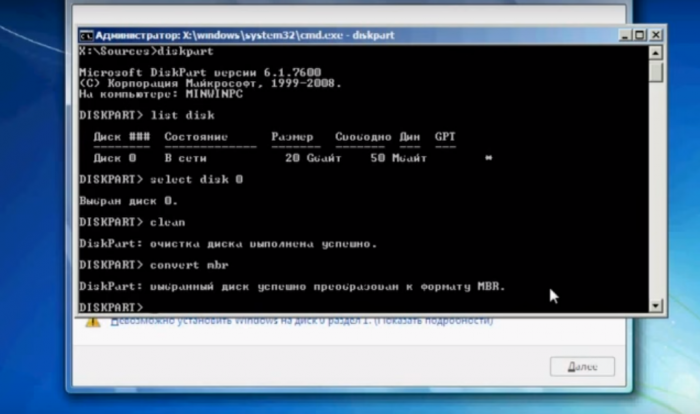Viewport: 700px width, 414px height.
Task: Click the yellow warning icon below the console
Action: (x=92, y=323)
